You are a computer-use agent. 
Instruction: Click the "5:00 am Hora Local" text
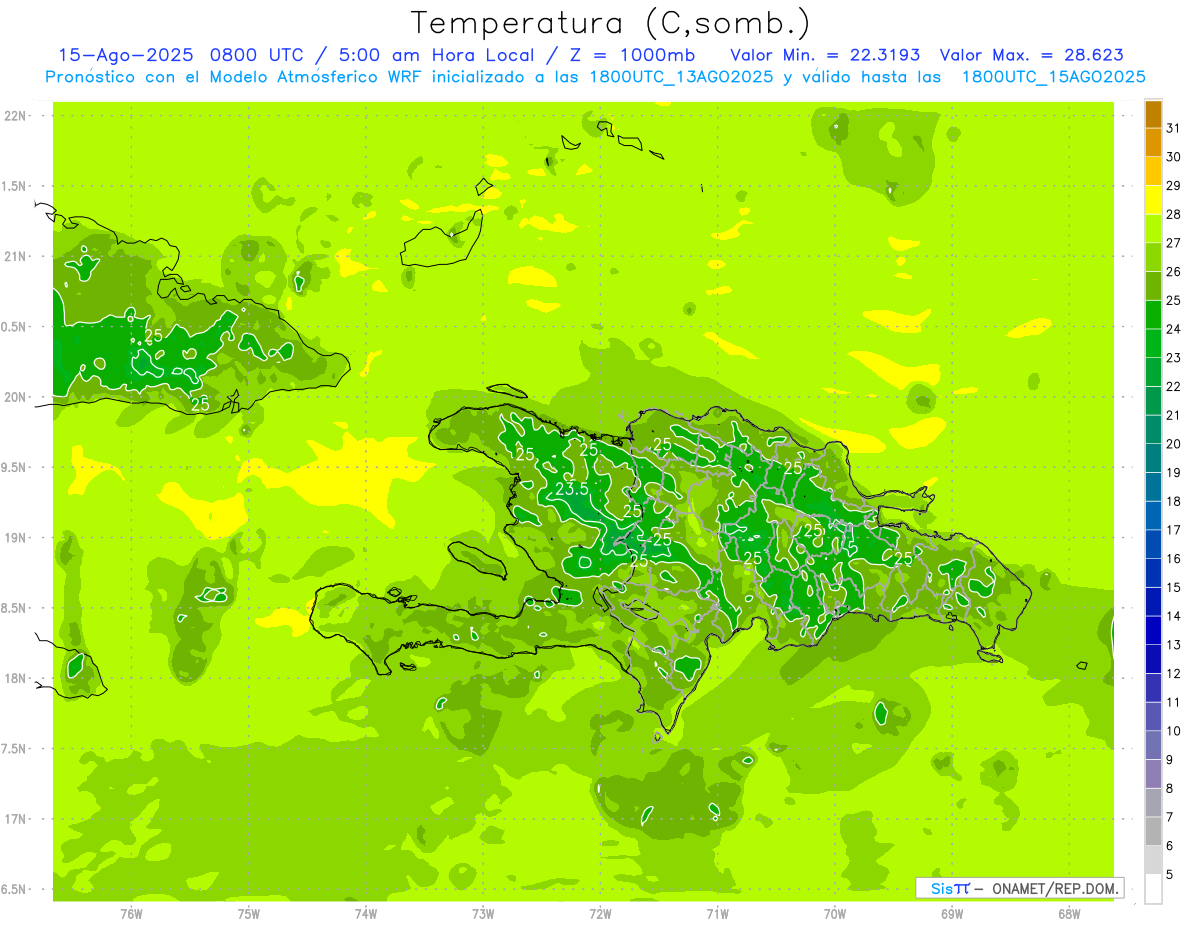[439, 55]
